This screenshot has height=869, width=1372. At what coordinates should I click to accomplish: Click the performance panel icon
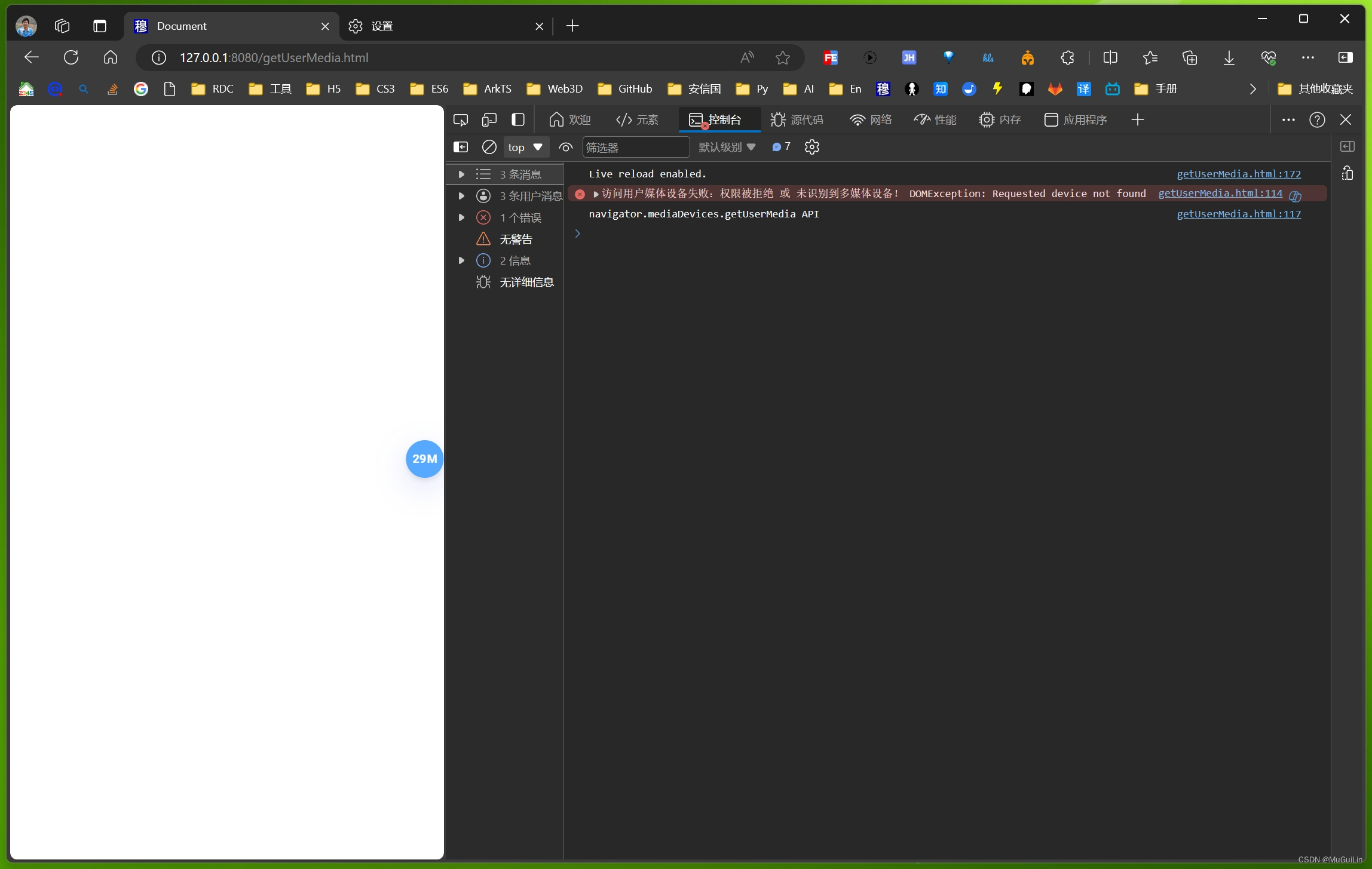(x=939, y=120)
